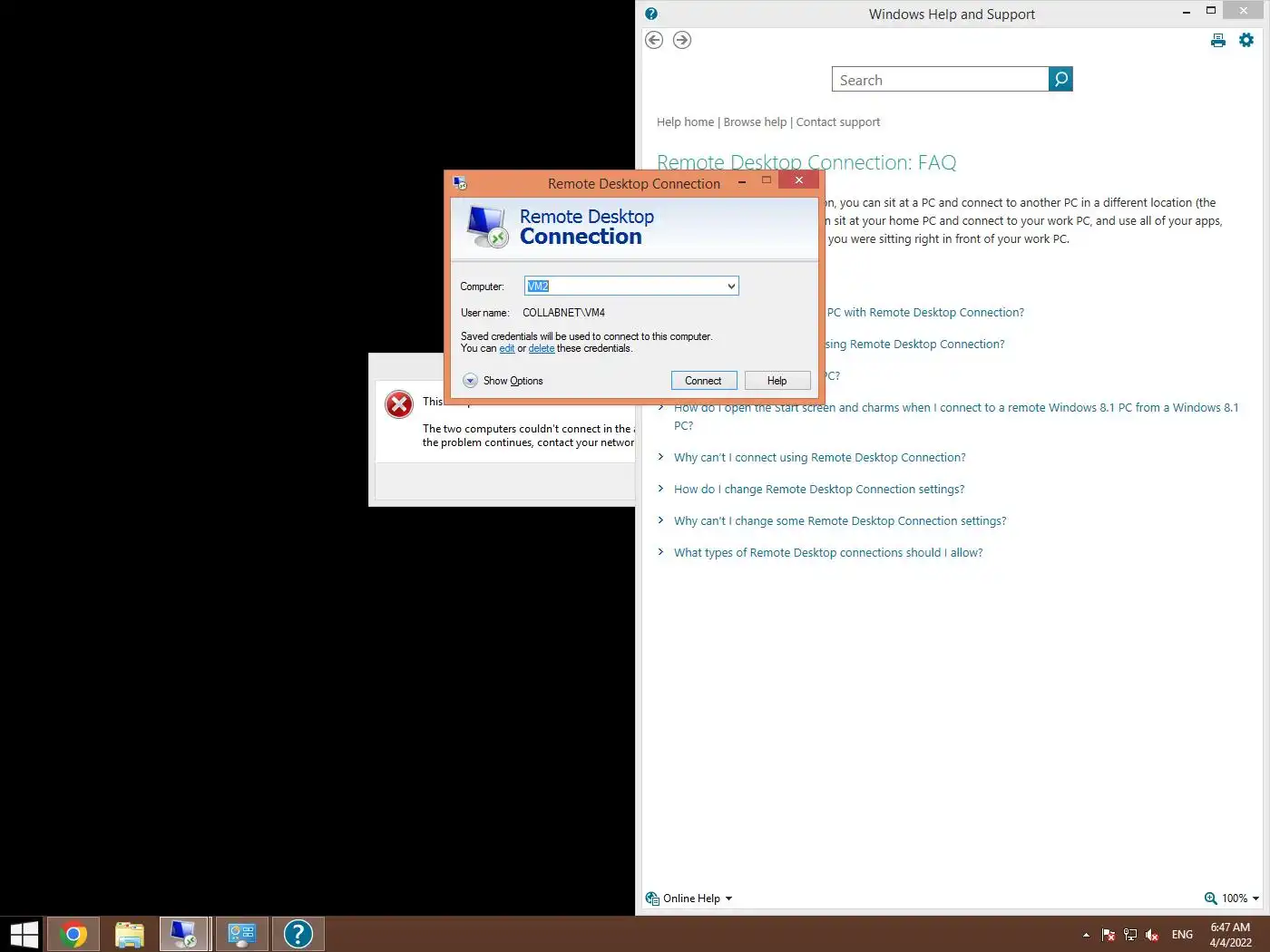Open the Windows Start button
The image size is (1270, 952).
point(23,934)
